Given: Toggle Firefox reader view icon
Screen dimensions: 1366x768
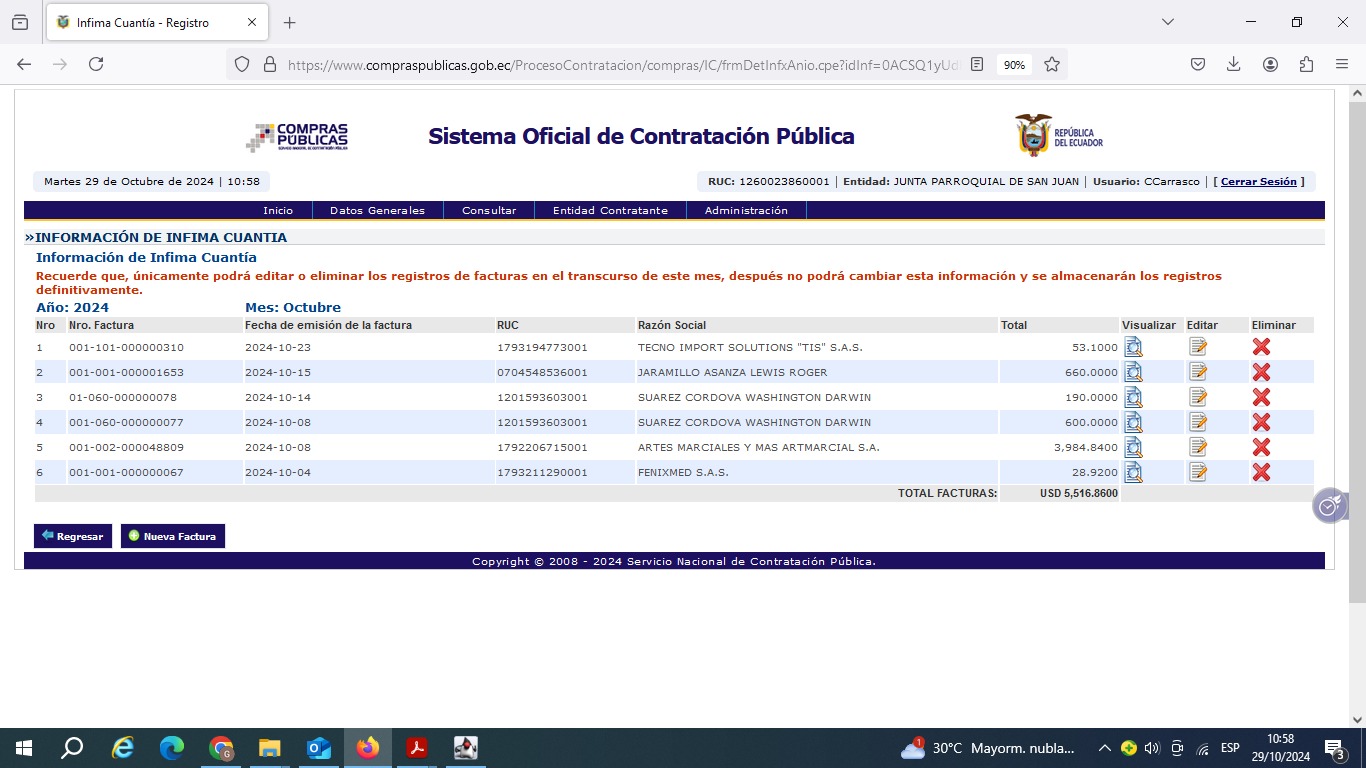Looking at the screenshot, I should (x=977, y=64).
